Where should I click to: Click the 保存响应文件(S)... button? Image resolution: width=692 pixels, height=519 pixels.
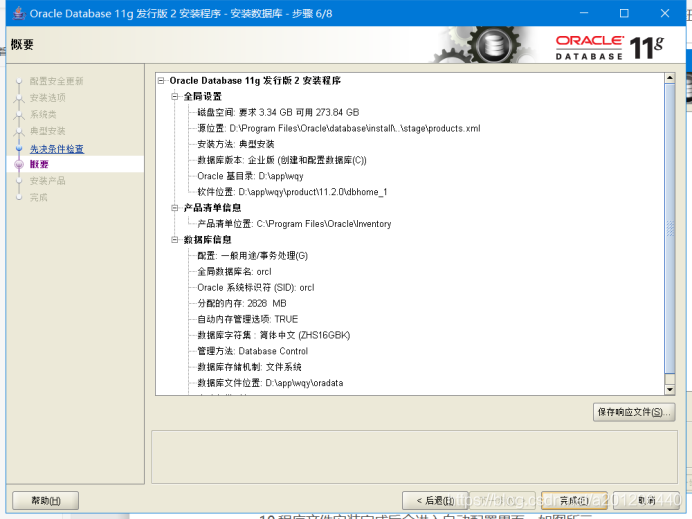click(x=634, y=412)
